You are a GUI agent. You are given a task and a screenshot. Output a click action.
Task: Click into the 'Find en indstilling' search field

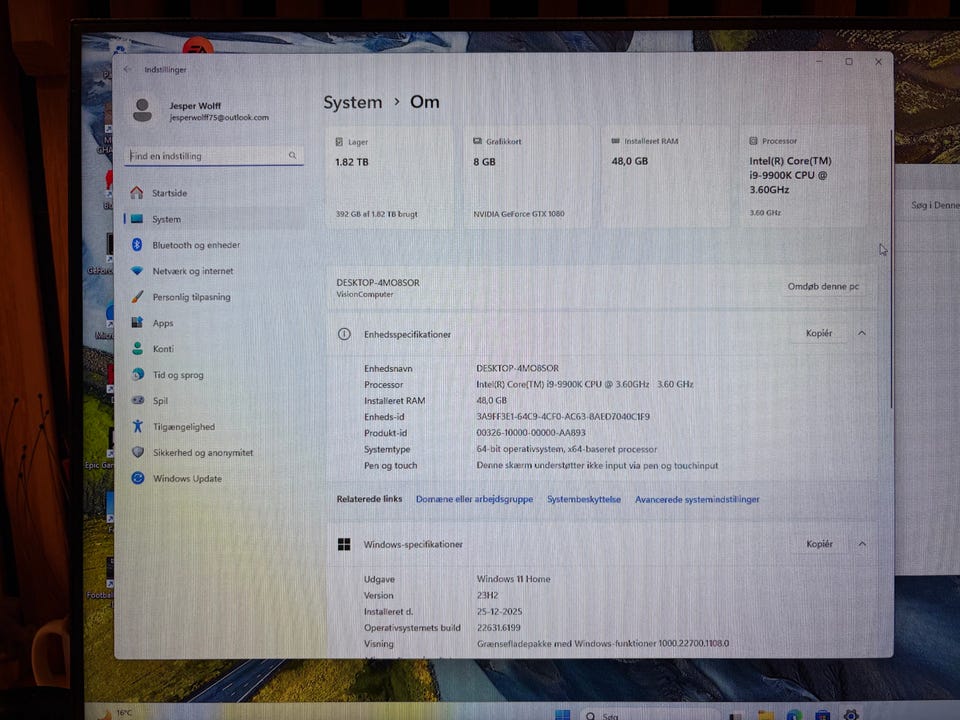(x=214, y=156)
